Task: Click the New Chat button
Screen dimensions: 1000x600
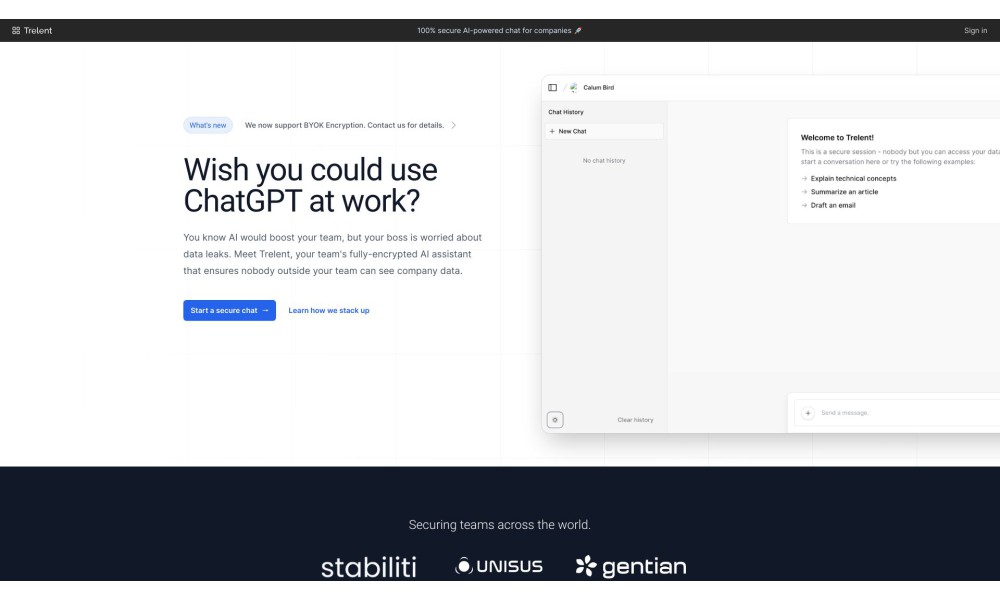Action: pyautogui.click(x=604, y=131)
